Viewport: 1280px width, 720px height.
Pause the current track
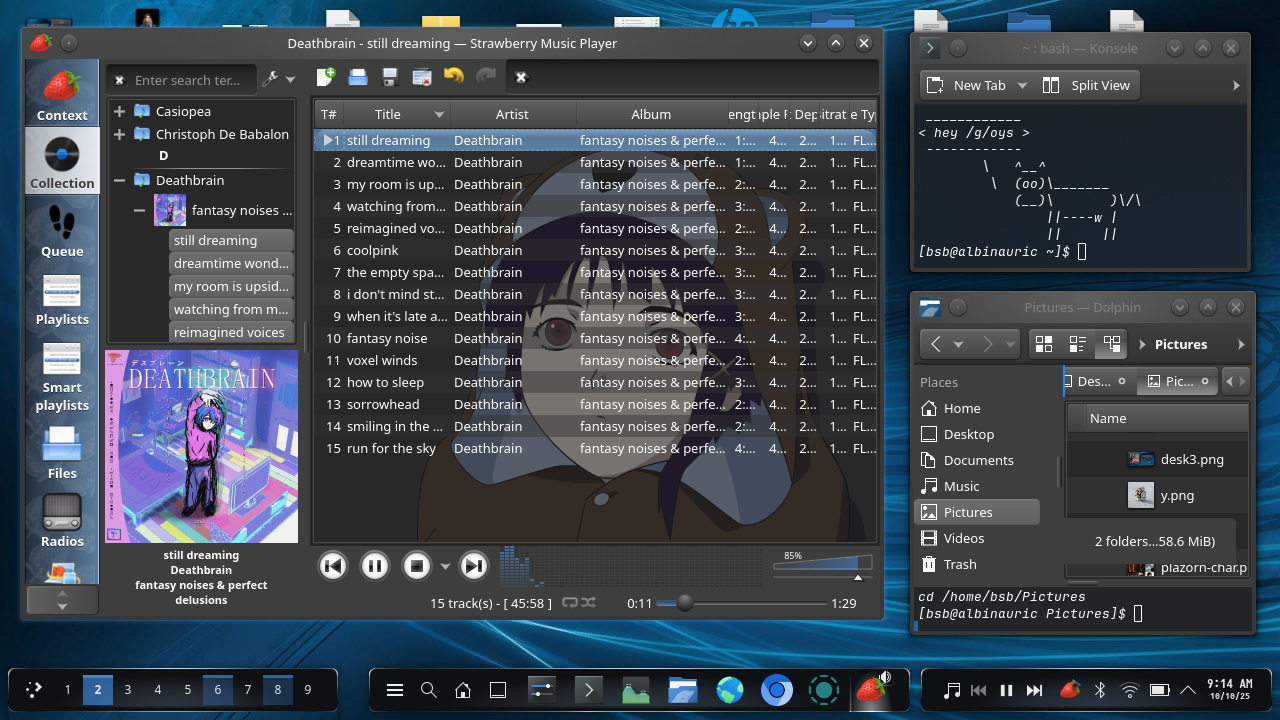(374, 566)
